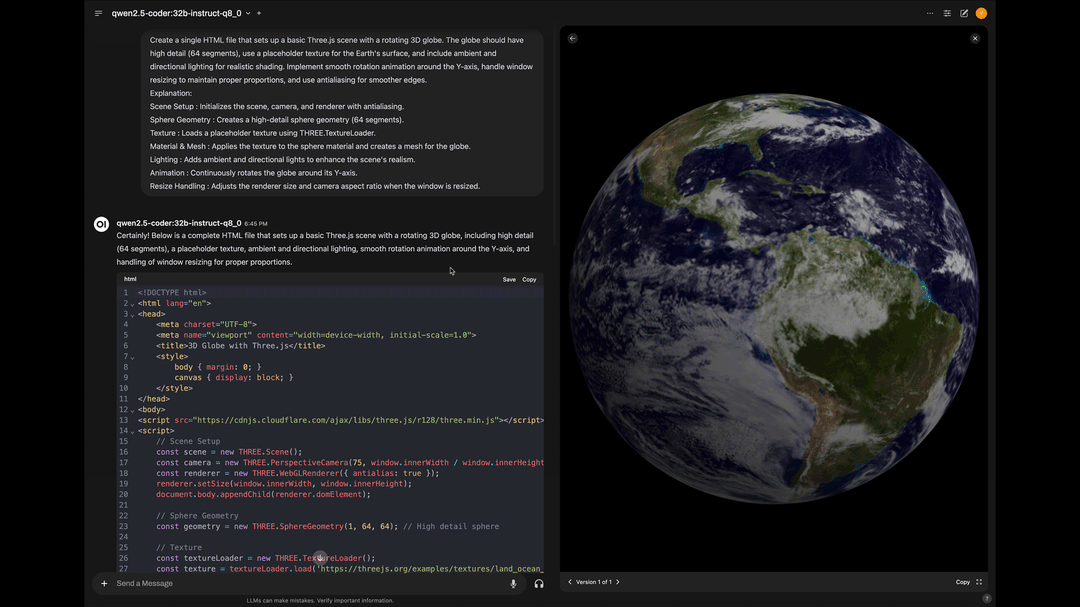This screenshot has height=607, width=1080.
Task: Collapse code fold at line 2
Action: pyautogui.click(x=132, y=304)
